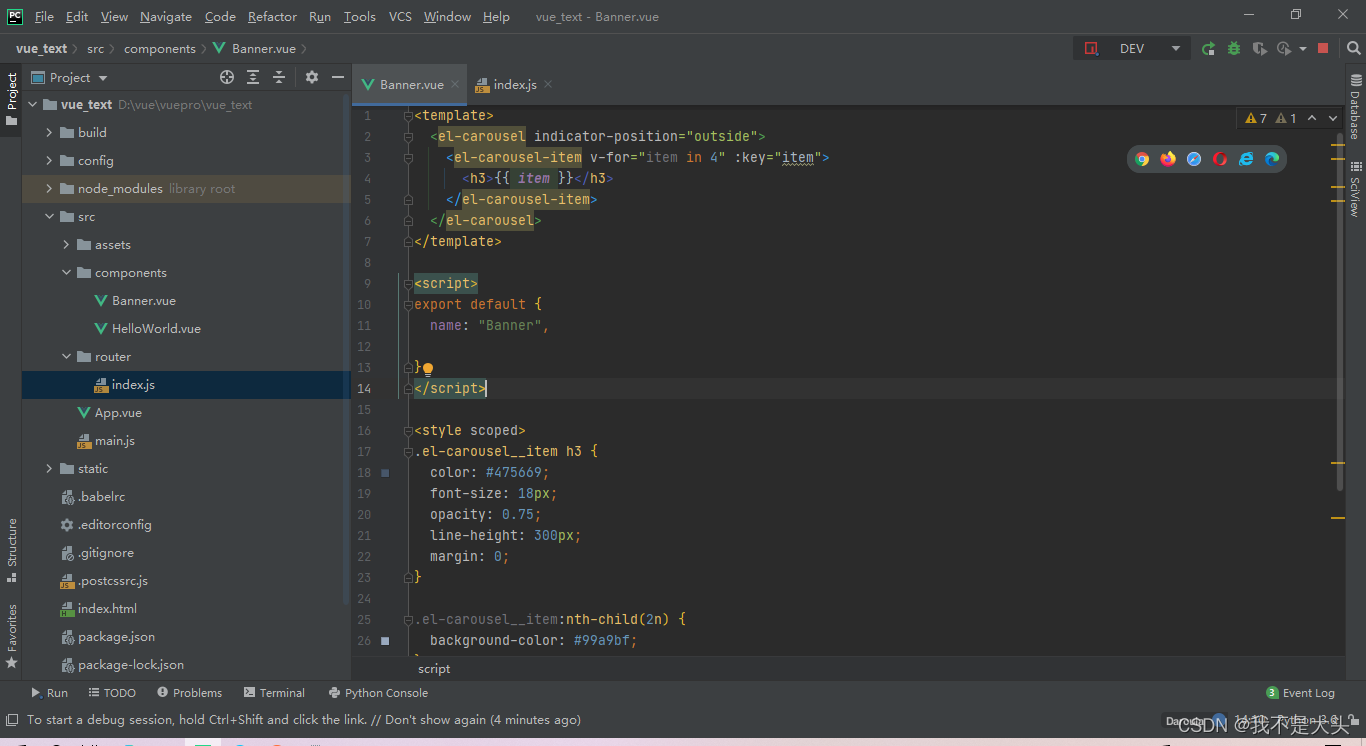Start debugging using the bug icon
This screenshot has width=1366, height=746.
[1233, 47]
